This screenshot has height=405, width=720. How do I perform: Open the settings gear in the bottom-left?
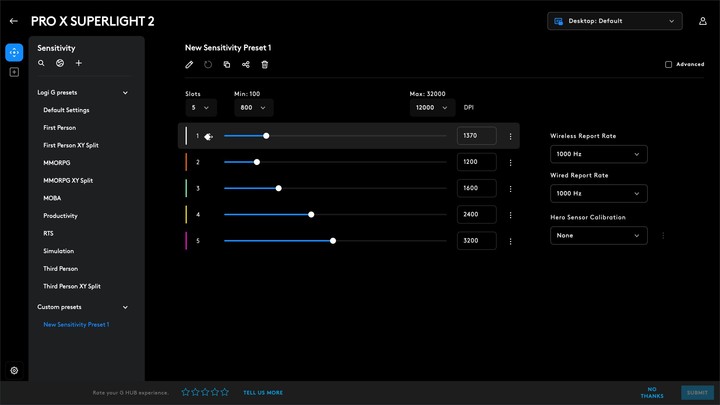(x=14, y=370)
